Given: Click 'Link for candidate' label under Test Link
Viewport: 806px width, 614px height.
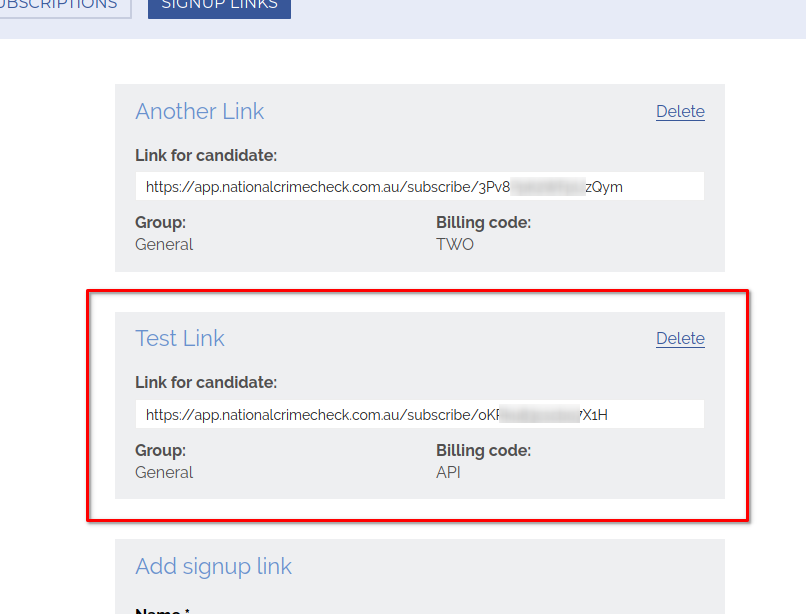Looking at the screenshot, I should pyautogui.click(x=206, y=382).
